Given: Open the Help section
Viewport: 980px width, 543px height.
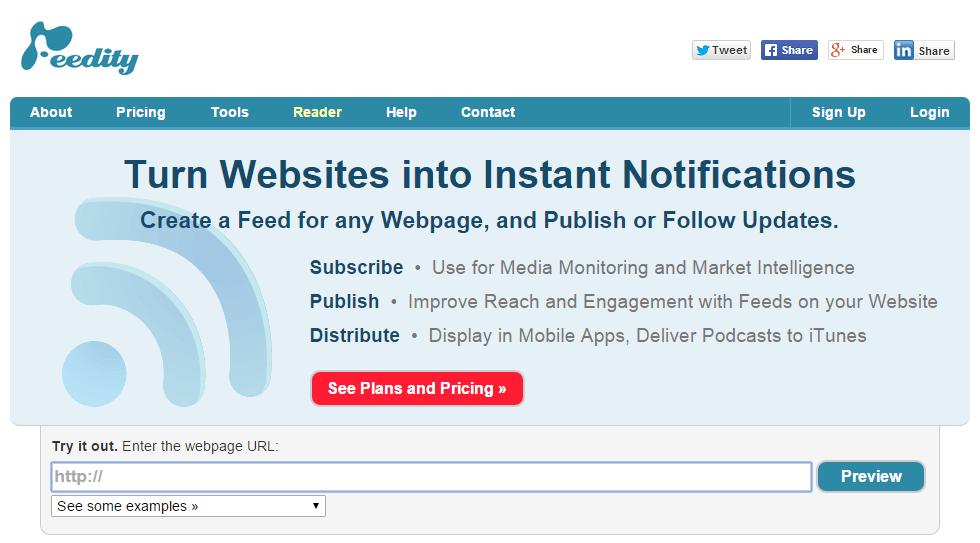Looking at the screenshot, I should click(401, 112).
